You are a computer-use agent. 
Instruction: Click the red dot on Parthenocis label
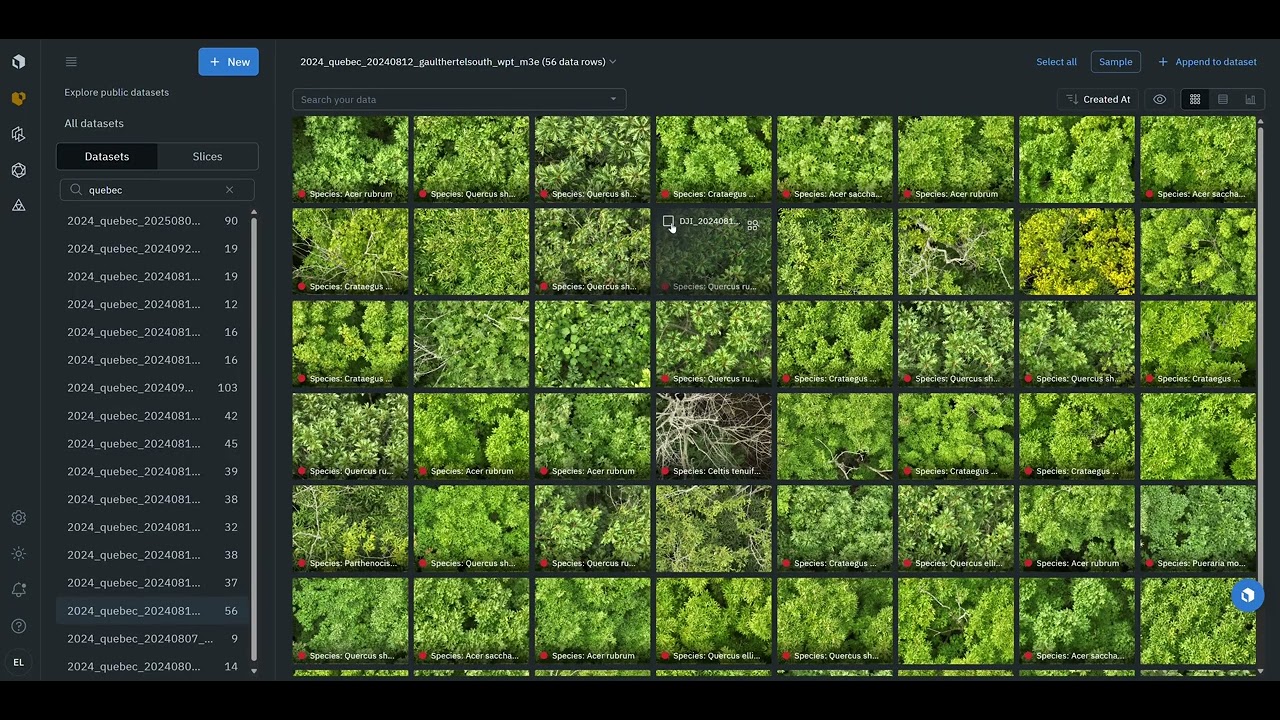(301, 563)
